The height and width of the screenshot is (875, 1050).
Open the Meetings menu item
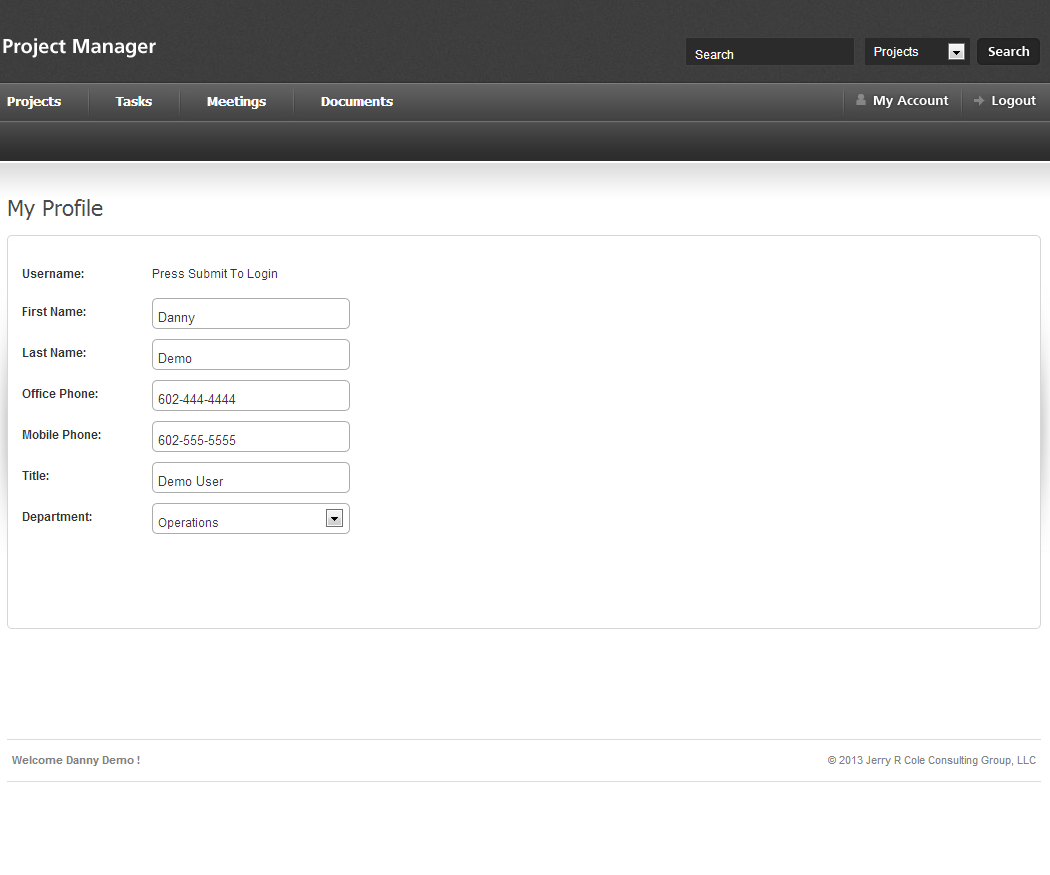coord(236,102)
